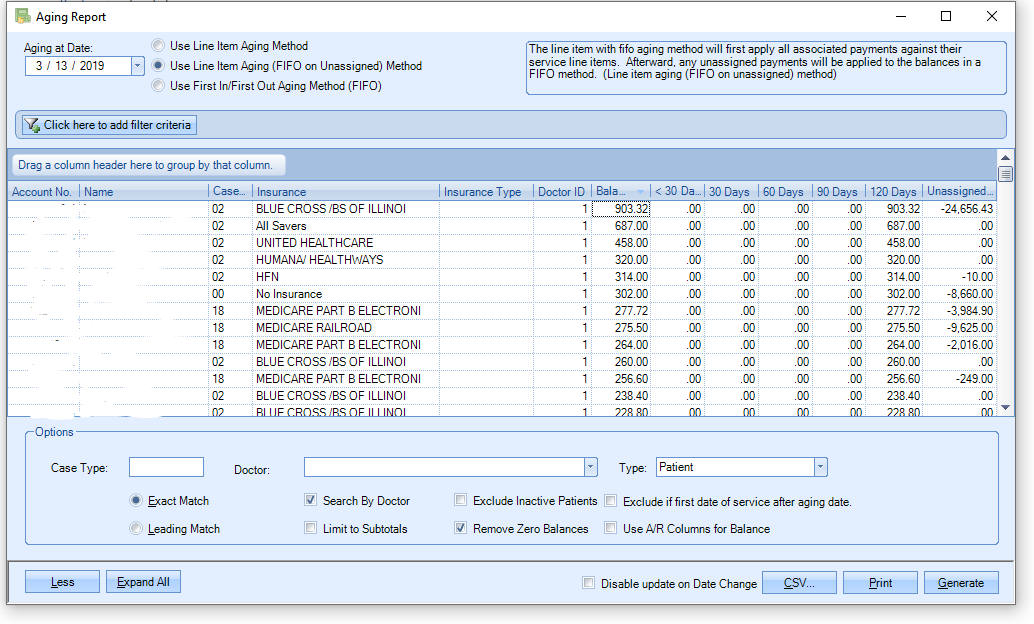Screen dimensions: 1034x624
Task: Click the Print button
Action: tap(880, 582)
